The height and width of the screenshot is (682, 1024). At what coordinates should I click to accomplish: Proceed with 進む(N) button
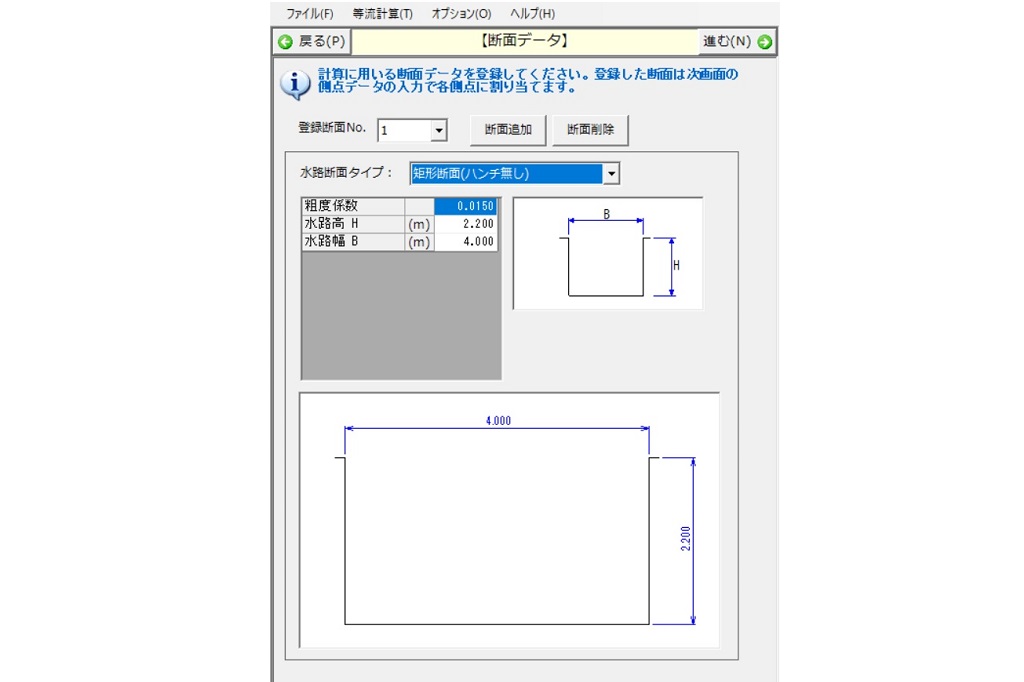[x=737, y=42]
